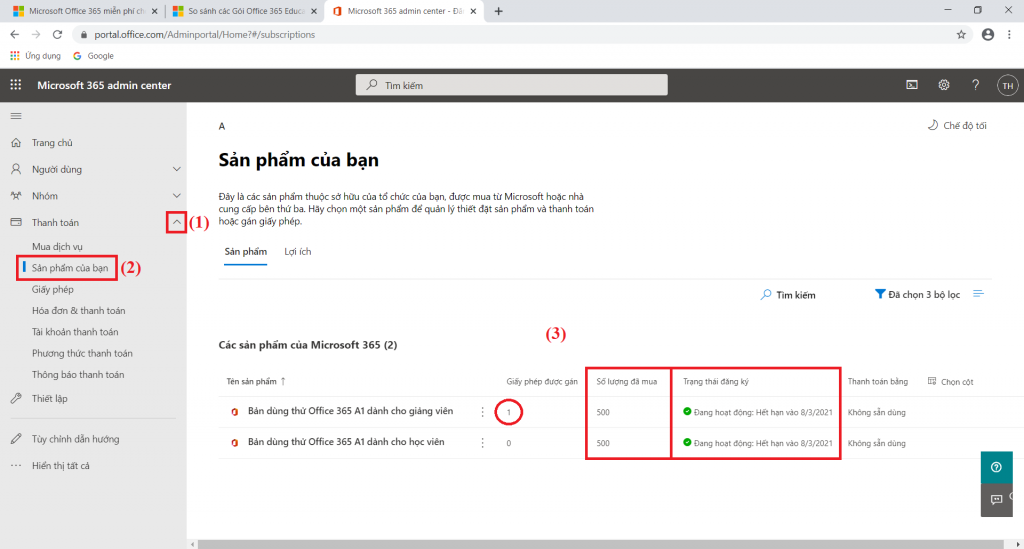Click Trạng thái đăng ký column header

tap(716, 381)
